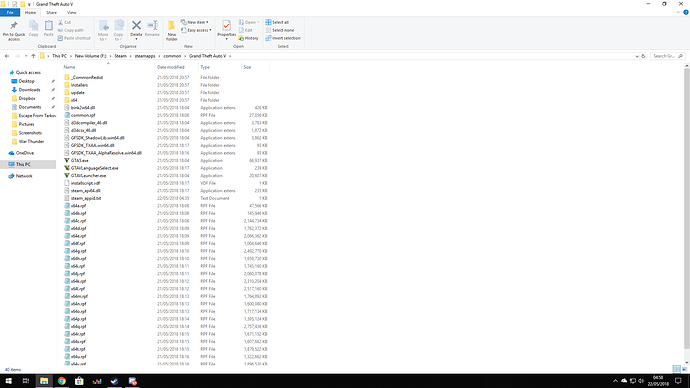Image resolution: width=690 pixels, height=388 pixels.
Task: Switch to the Share ribbon tab
Action: click(x=51, y=13)
